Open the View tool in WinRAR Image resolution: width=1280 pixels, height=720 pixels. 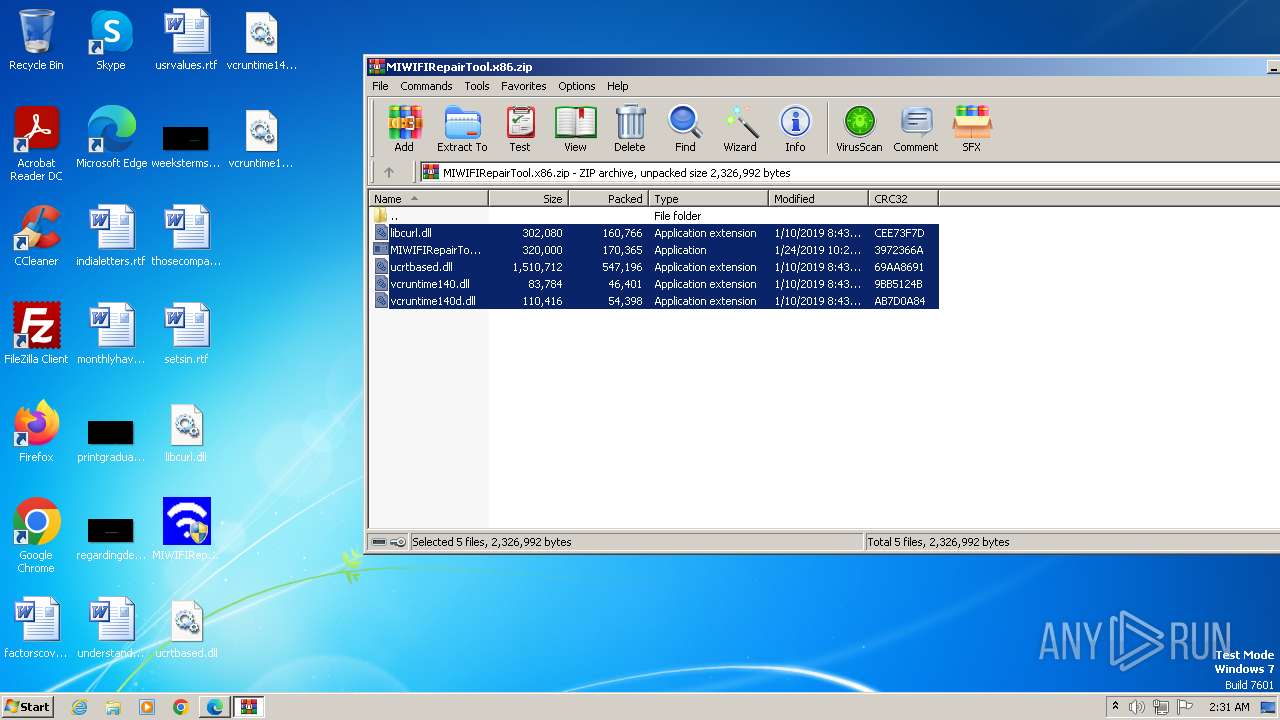pos(575,129)
